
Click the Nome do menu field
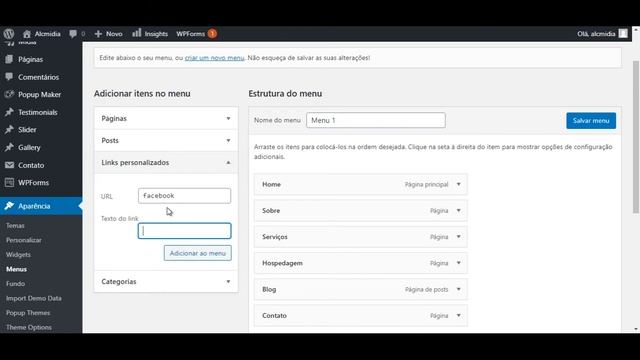376,120
